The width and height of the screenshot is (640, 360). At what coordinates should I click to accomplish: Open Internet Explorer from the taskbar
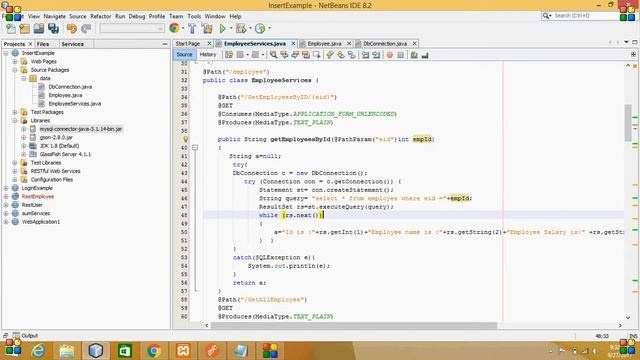click(38, 351)
